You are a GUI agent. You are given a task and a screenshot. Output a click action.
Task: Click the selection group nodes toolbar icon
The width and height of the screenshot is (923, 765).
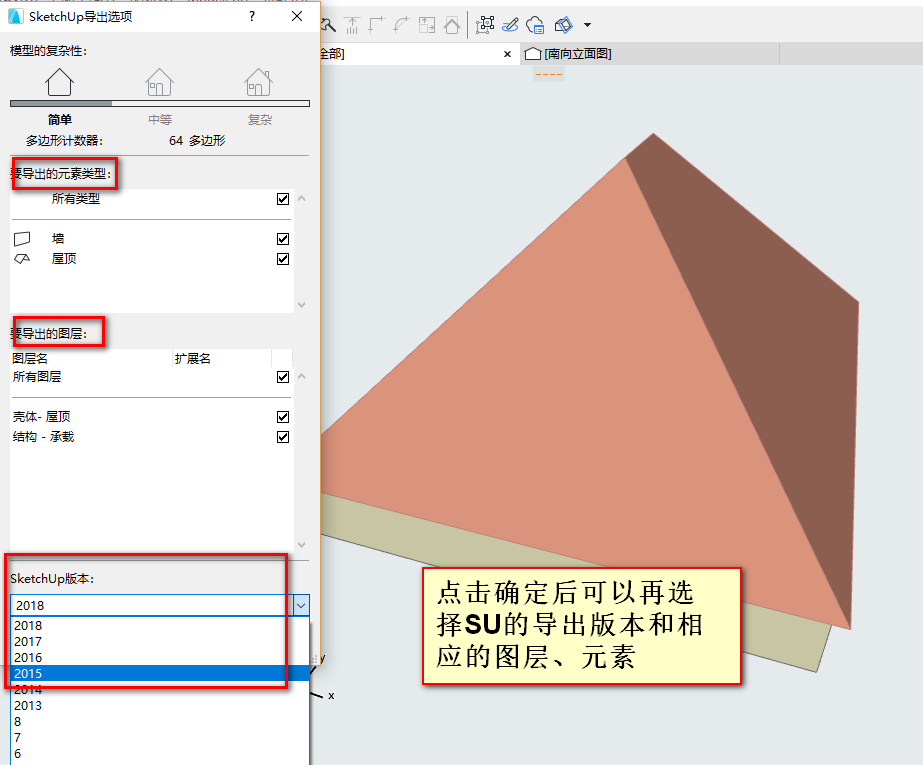pos(485,25)
